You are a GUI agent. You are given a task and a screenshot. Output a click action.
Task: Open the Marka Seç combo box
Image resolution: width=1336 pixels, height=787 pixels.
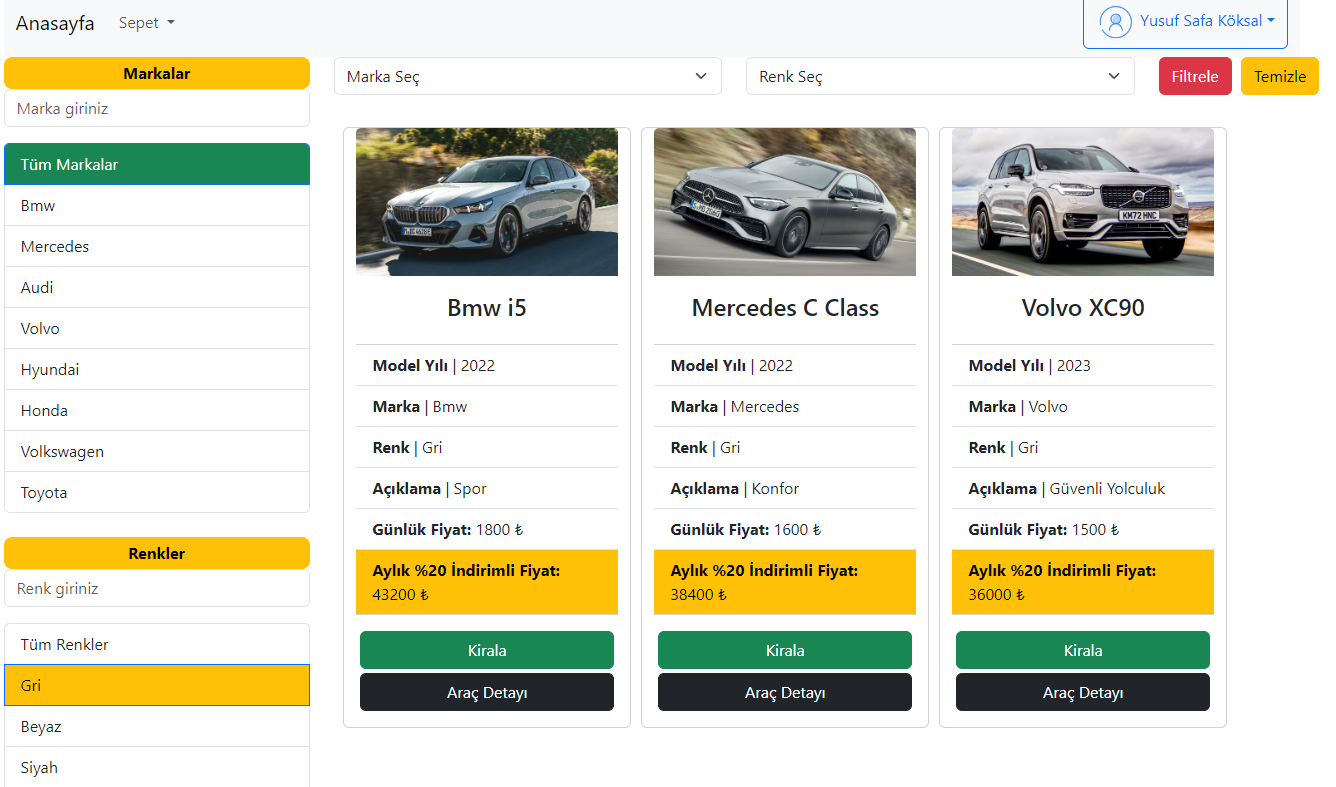(x=528, y=76)
